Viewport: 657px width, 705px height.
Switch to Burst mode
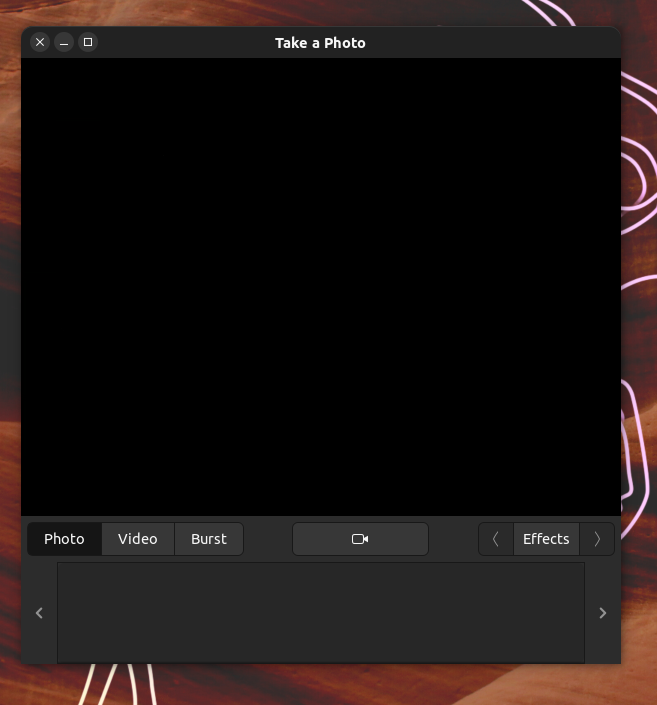click(209, 539)
